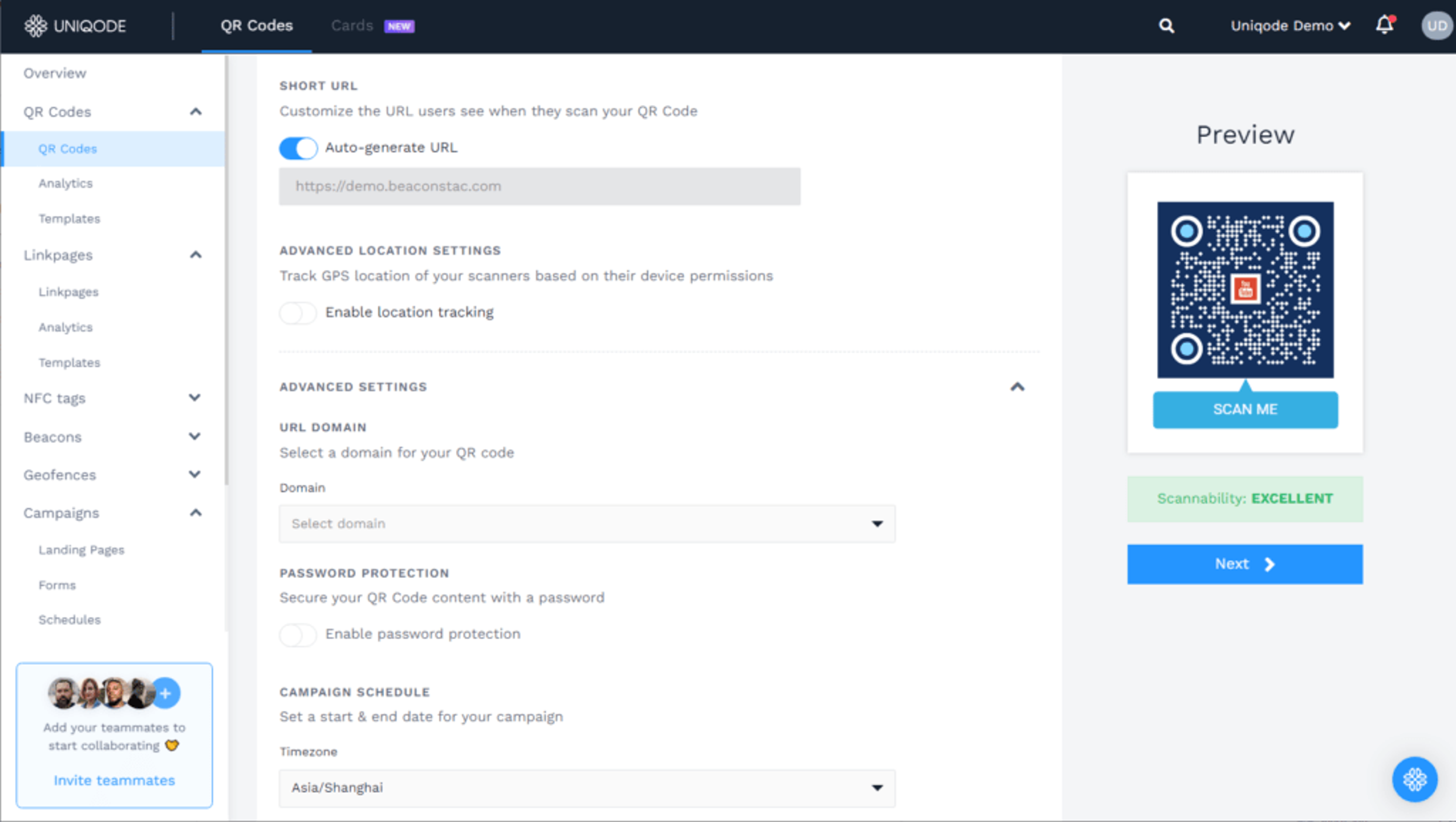Open Overview in the sidebar
1456x822 pixels.
tap(55, 74)
